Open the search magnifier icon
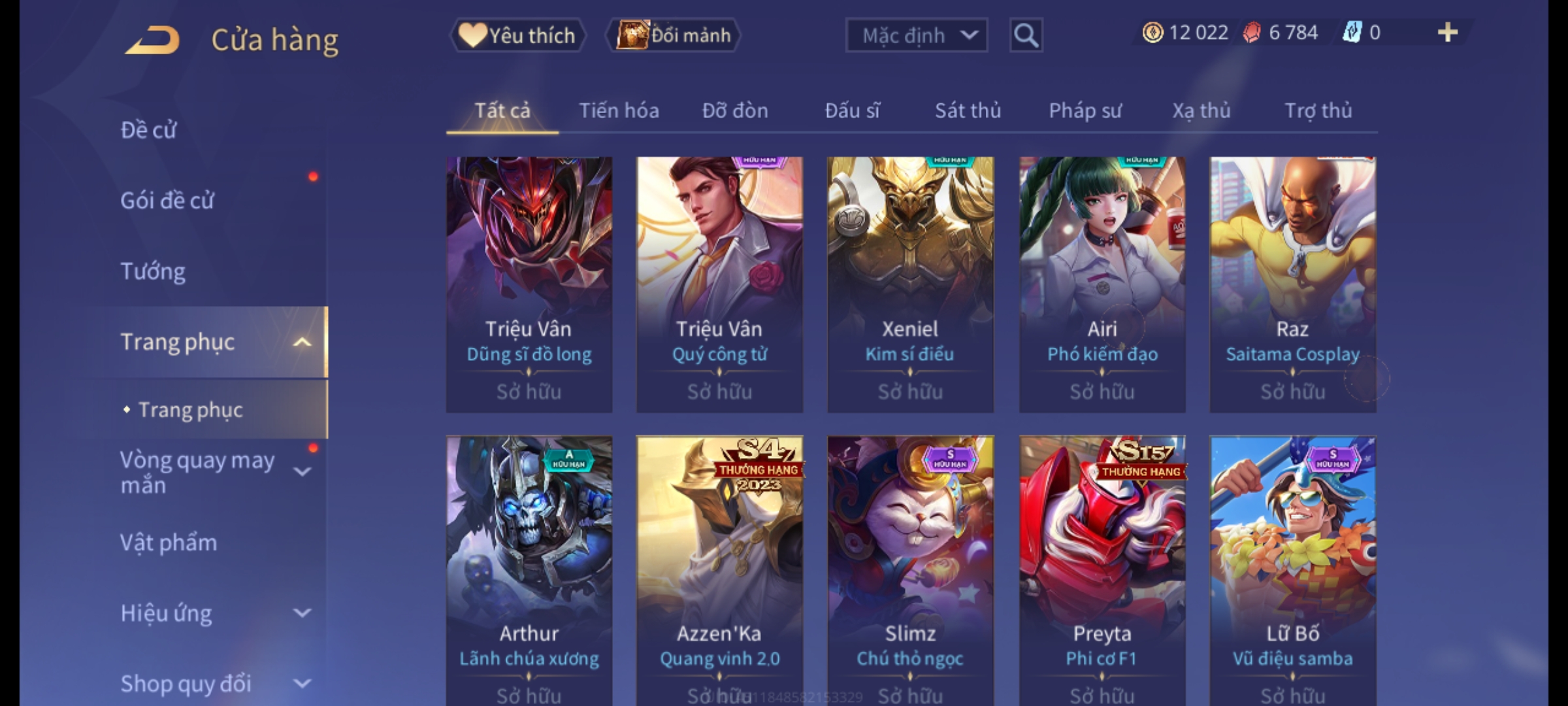 [x=1026, y=35]
